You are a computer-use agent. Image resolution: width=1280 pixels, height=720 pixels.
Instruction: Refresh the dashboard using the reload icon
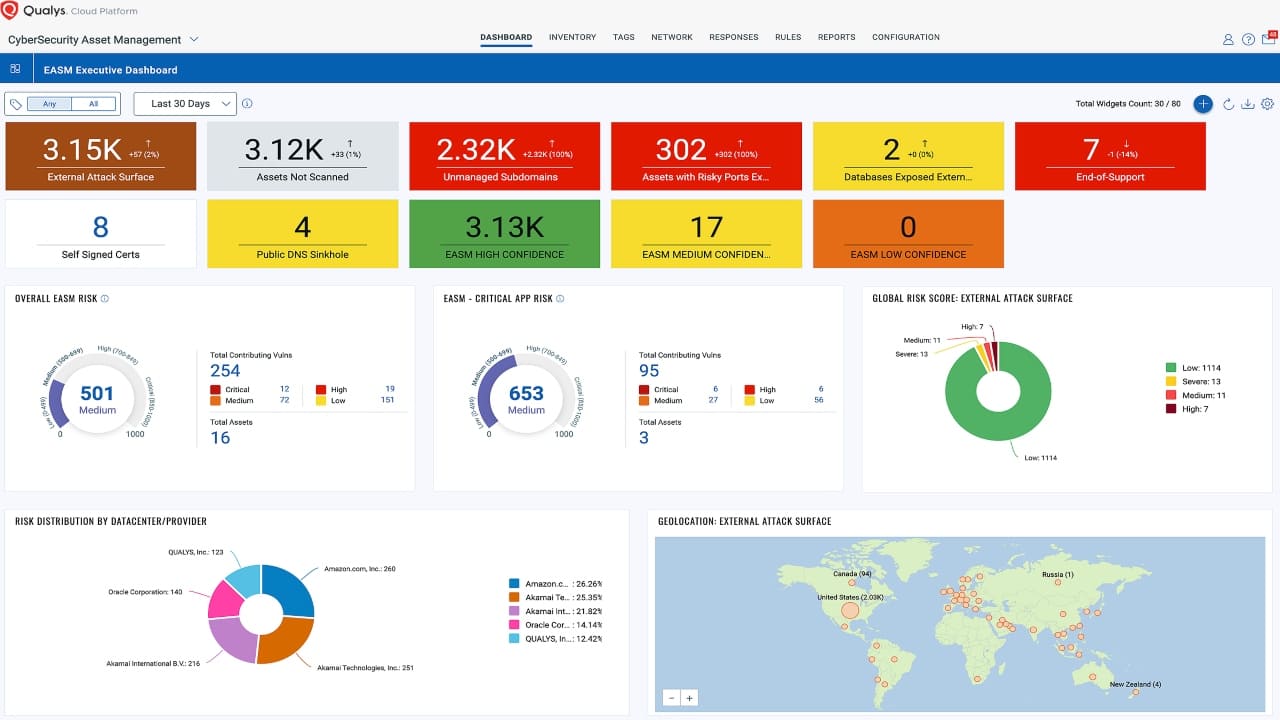1229,103
